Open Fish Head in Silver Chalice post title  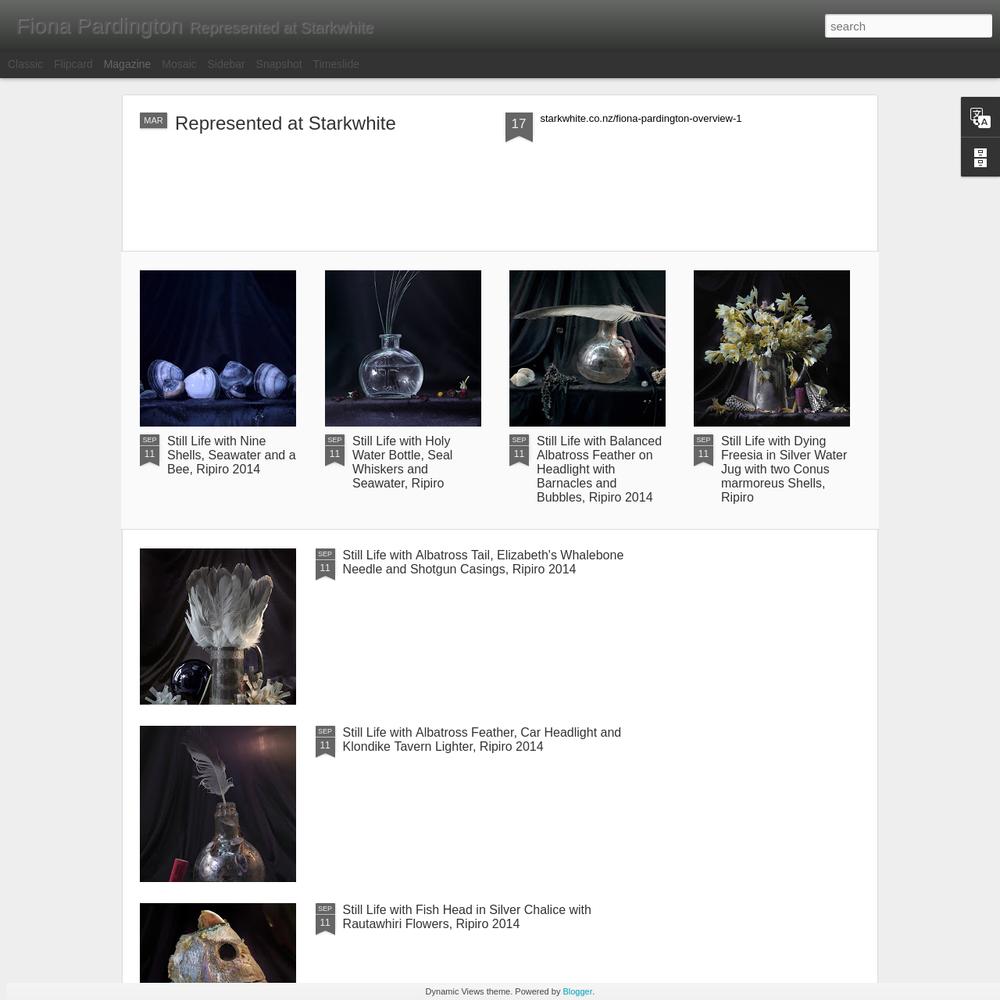point(466,916)
